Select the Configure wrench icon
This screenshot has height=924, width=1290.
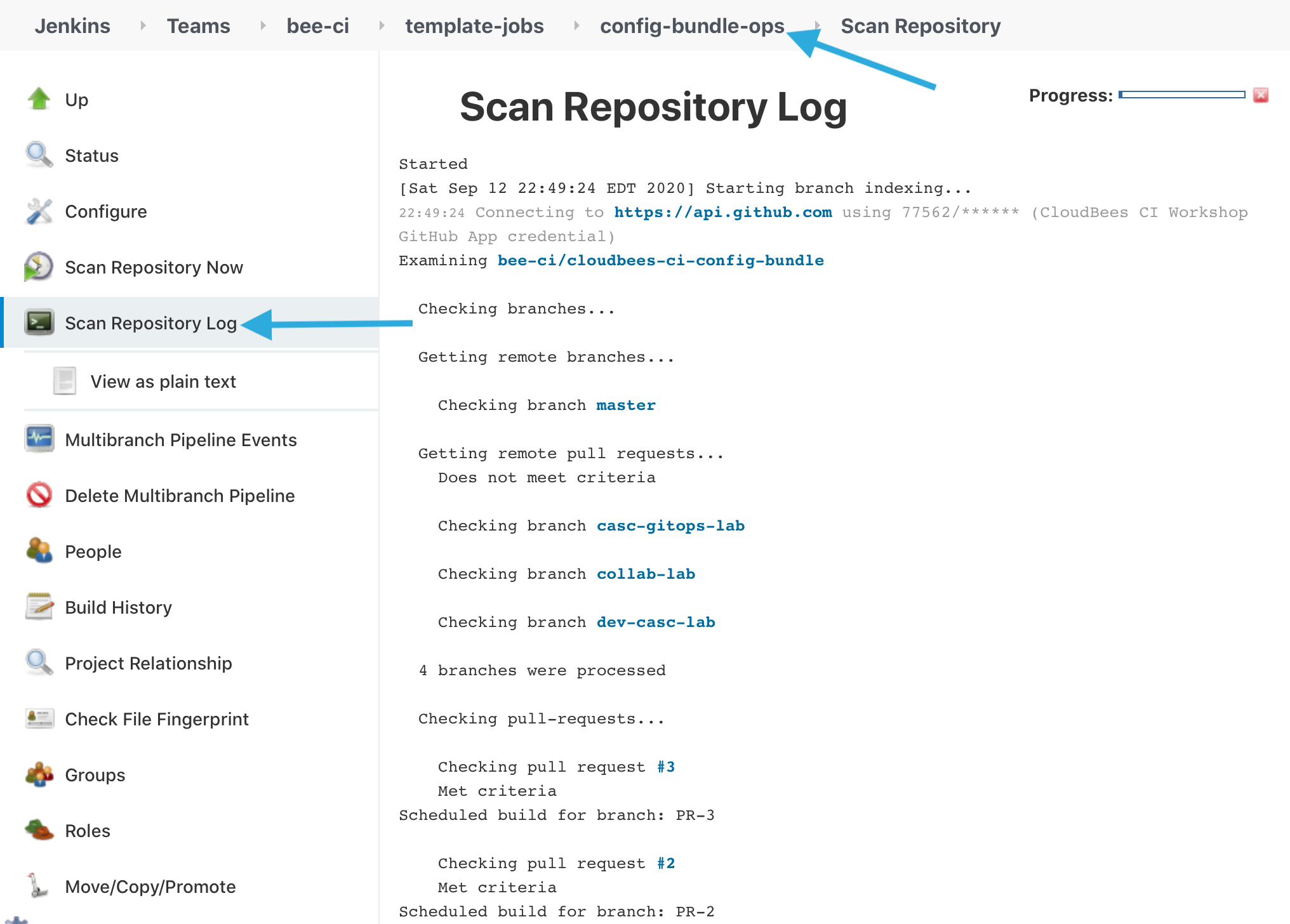point(39,211)
